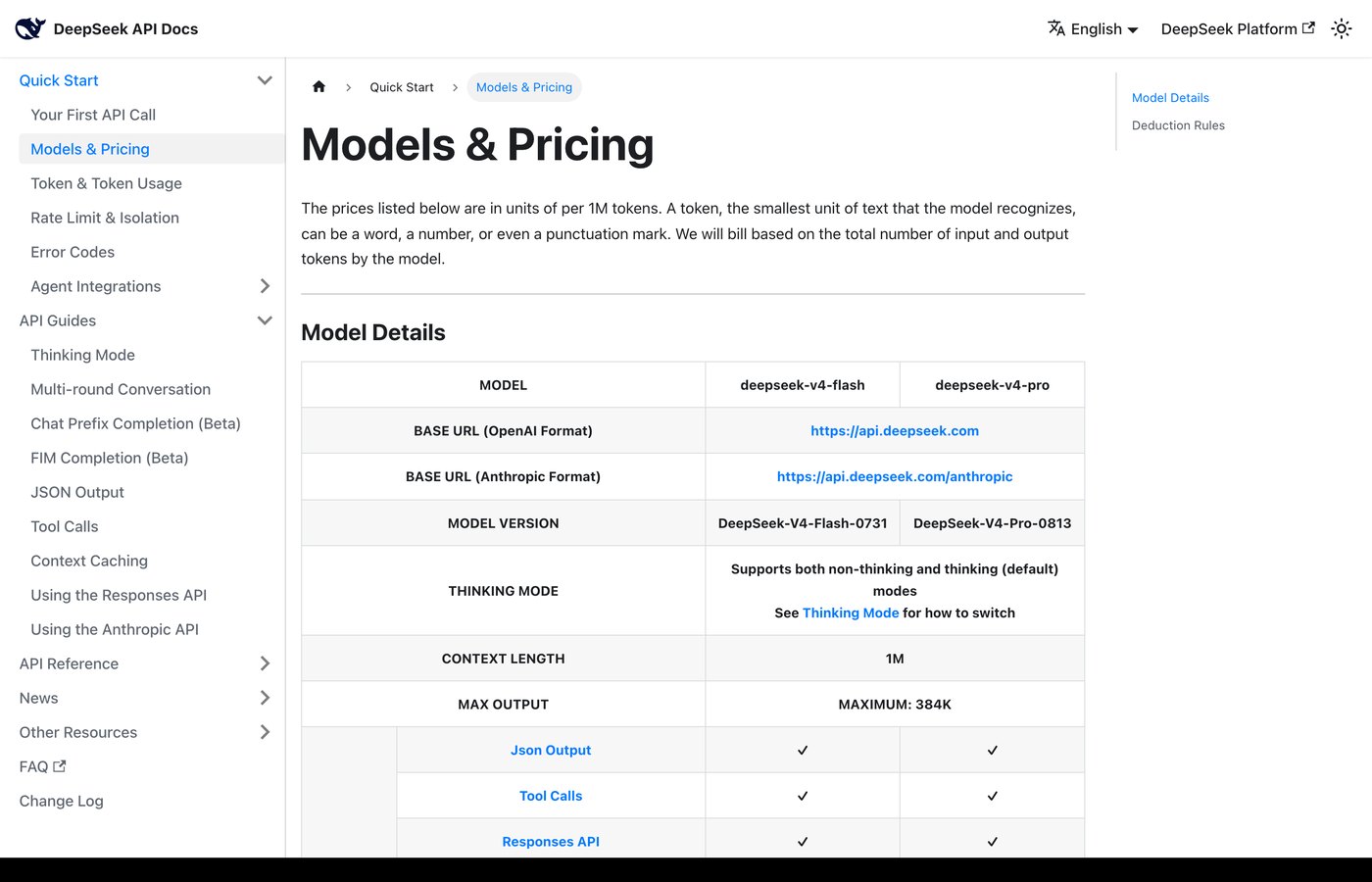The height and width of the screenshot is (882, 1372).
Task: Open Rate Limit & Isolation page
Action: 105,218
